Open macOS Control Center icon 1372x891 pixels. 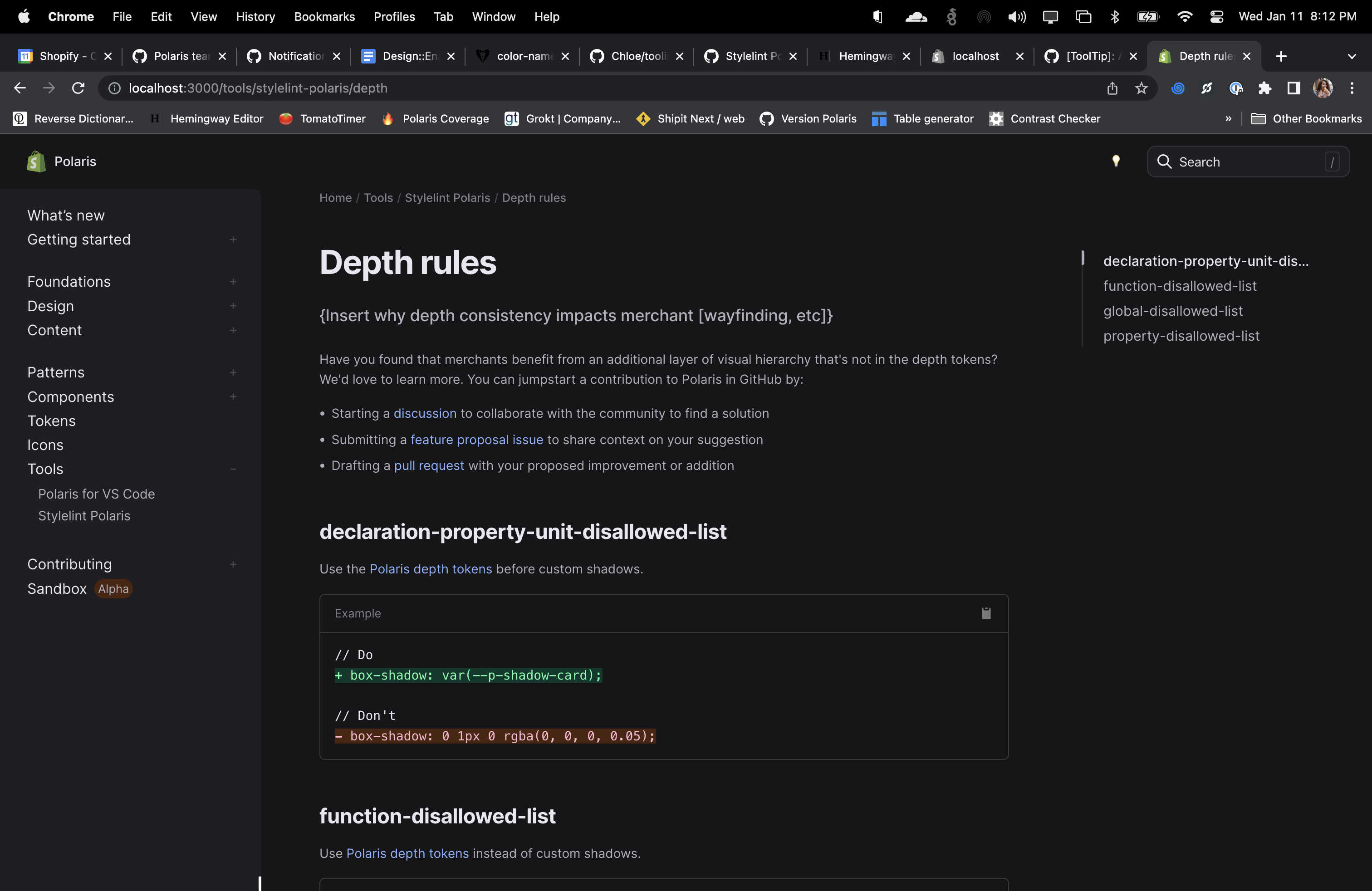click(1216, 17)
